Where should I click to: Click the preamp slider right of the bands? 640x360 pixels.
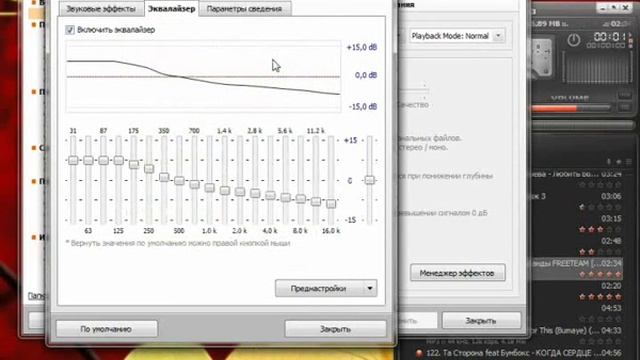[369, 180]
